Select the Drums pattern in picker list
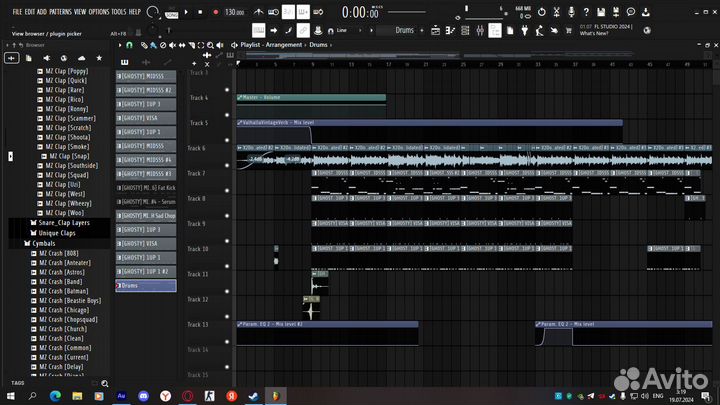720x405 pixels. (x=146, y=286)
